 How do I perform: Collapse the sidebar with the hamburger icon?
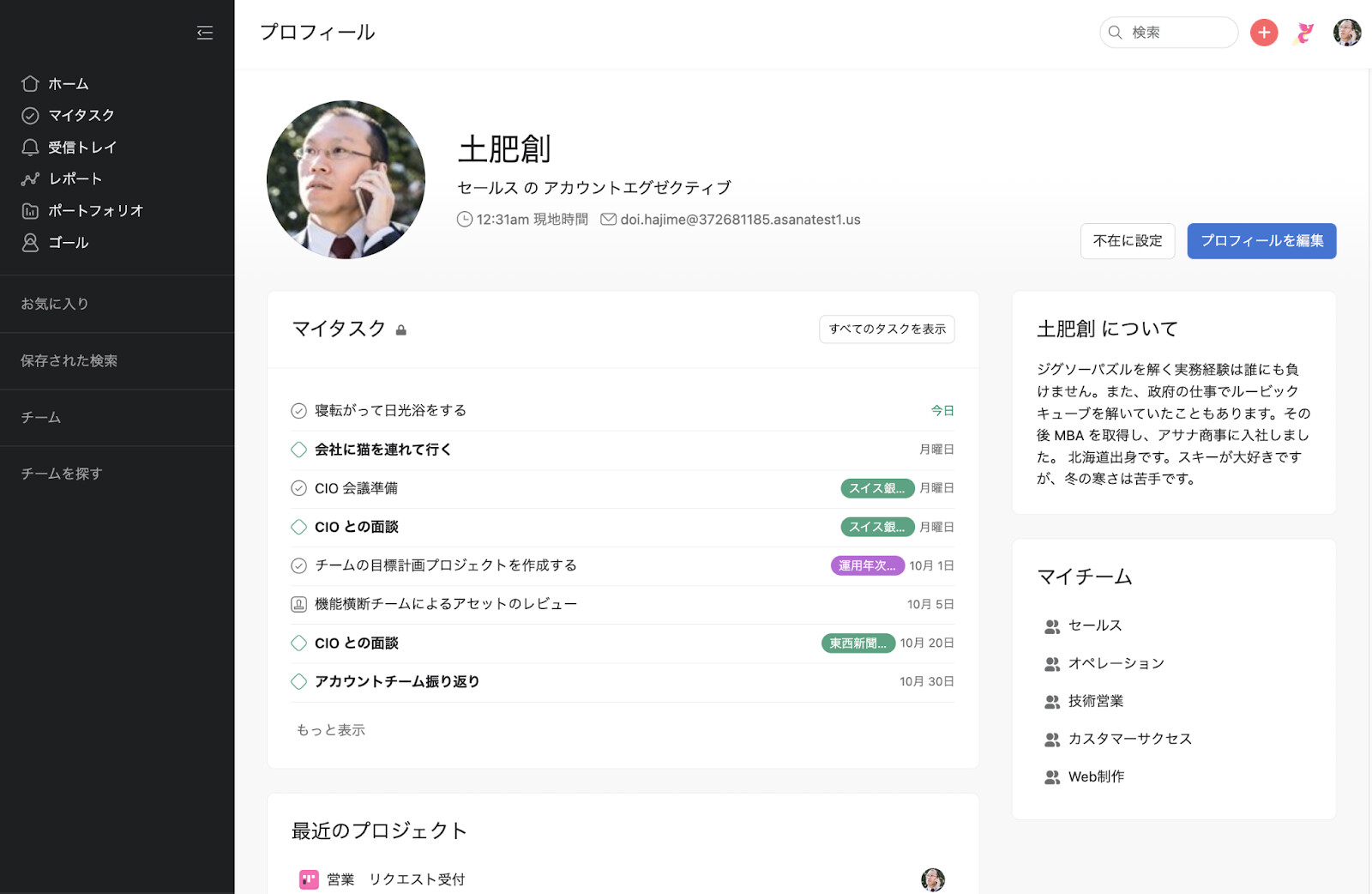click(205, 33)
